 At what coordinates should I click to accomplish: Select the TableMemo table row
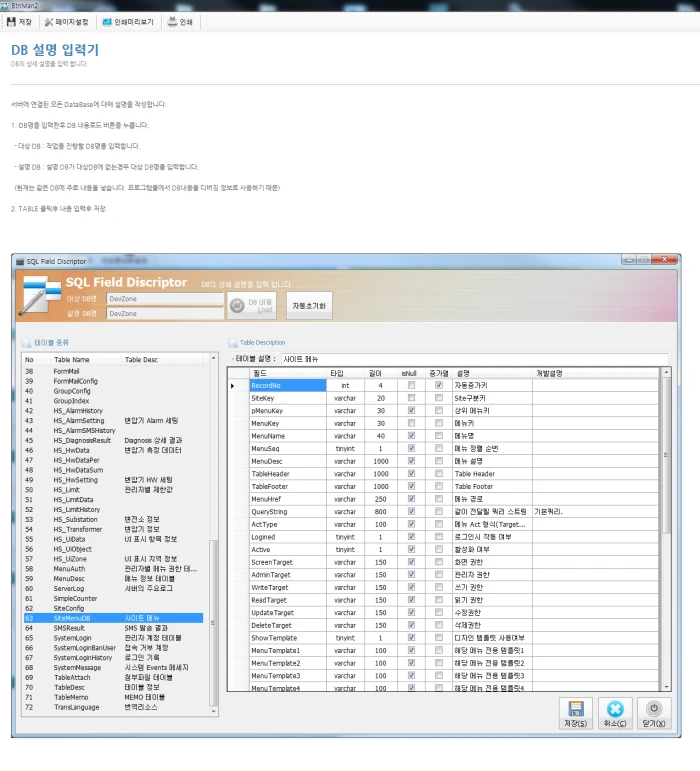tap(114, 697)
